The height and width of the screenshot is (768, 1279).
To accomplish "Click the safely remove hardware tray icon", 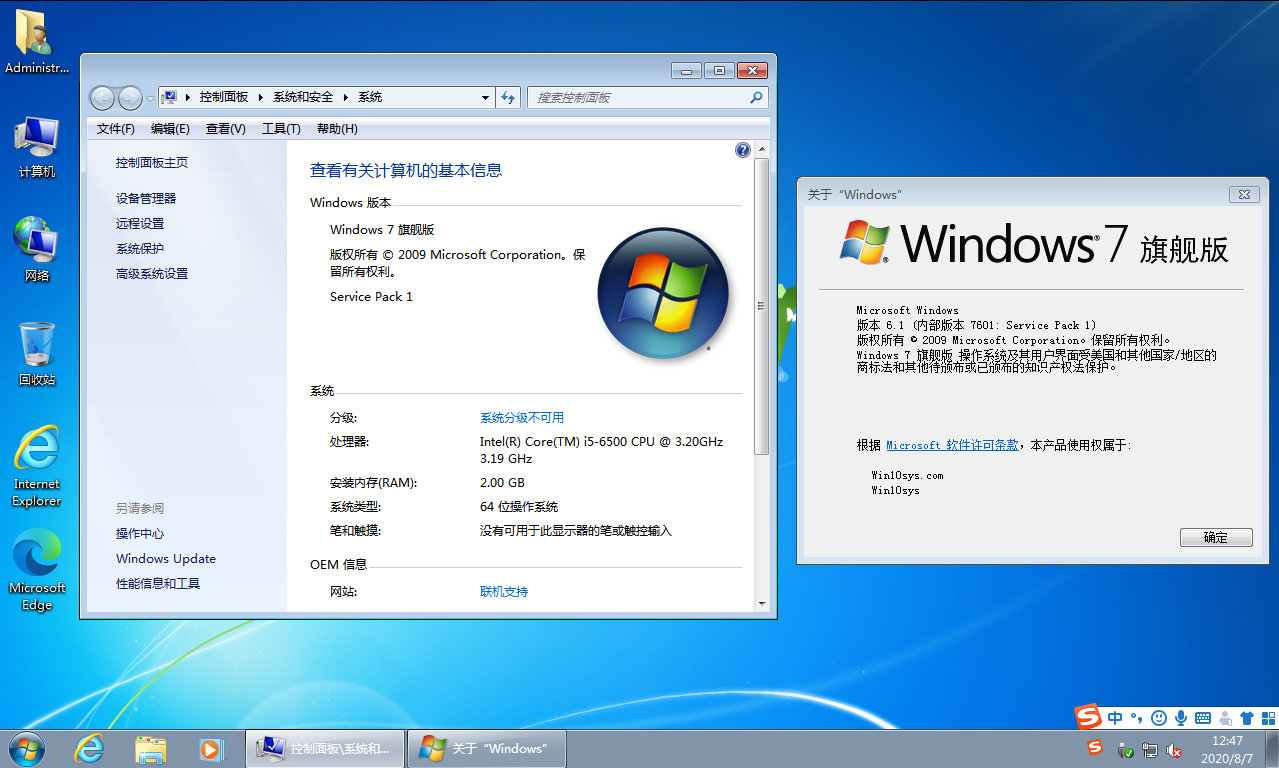I will (1125, 750).
